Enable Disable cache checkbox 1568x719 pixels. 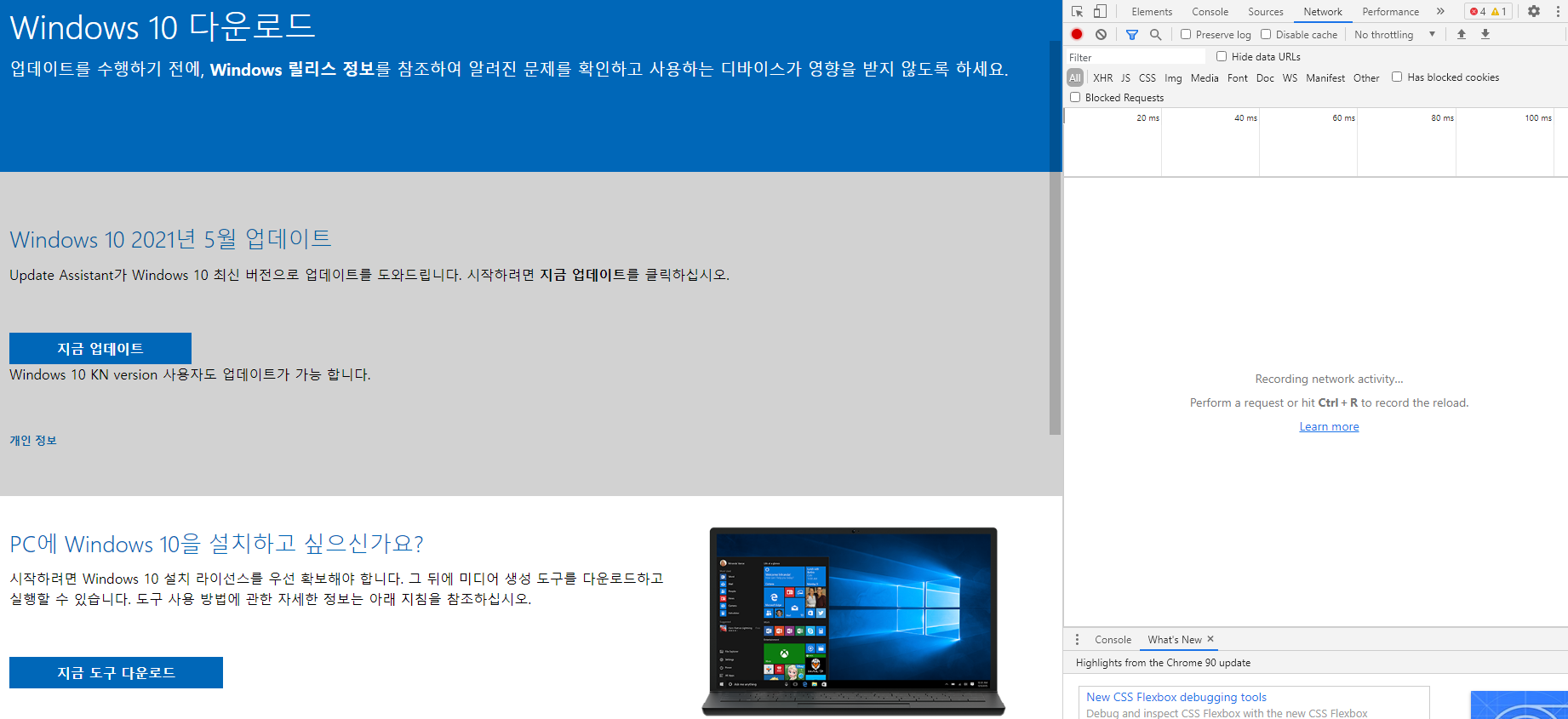[x=1266, y=34]
